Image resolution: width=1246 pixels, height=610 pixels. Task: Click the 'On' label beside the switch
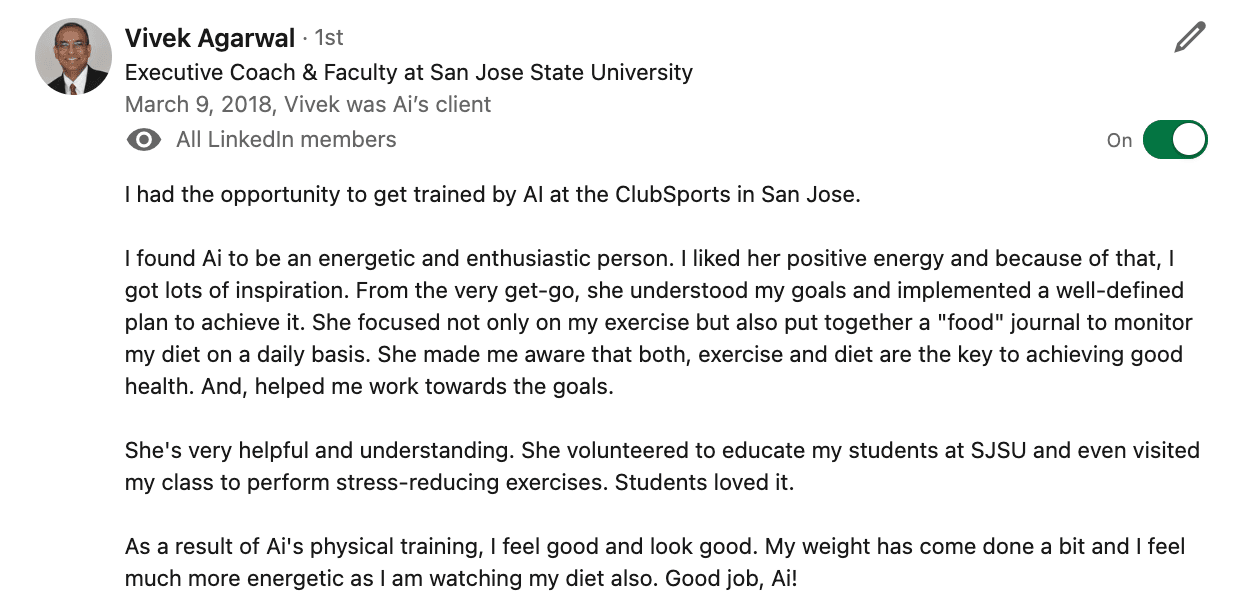coord(1119,141)
